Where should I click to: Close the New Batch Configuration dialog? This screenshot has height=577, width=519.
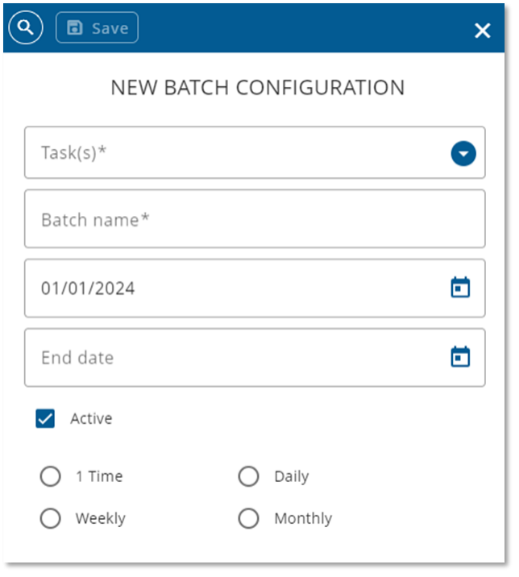click(483, 31)
